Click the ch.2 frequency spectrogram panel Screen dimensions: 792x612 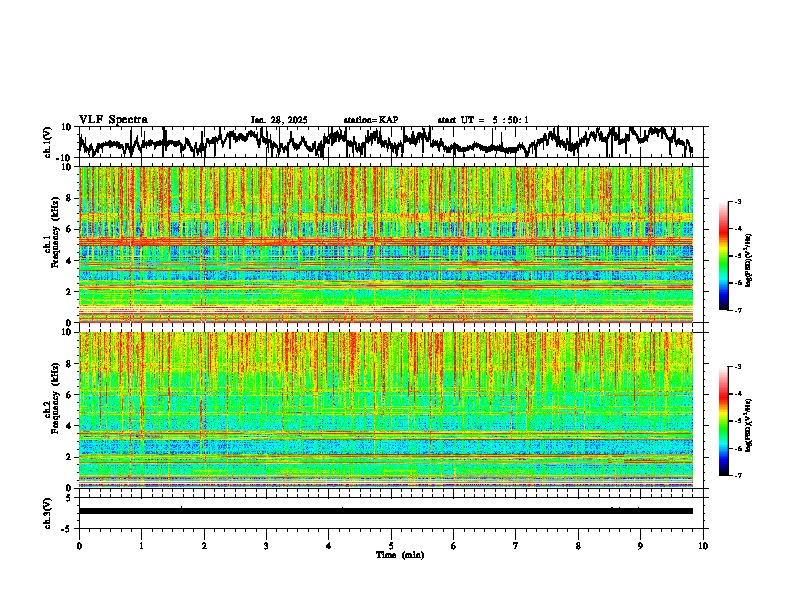[x=386, y=410]
